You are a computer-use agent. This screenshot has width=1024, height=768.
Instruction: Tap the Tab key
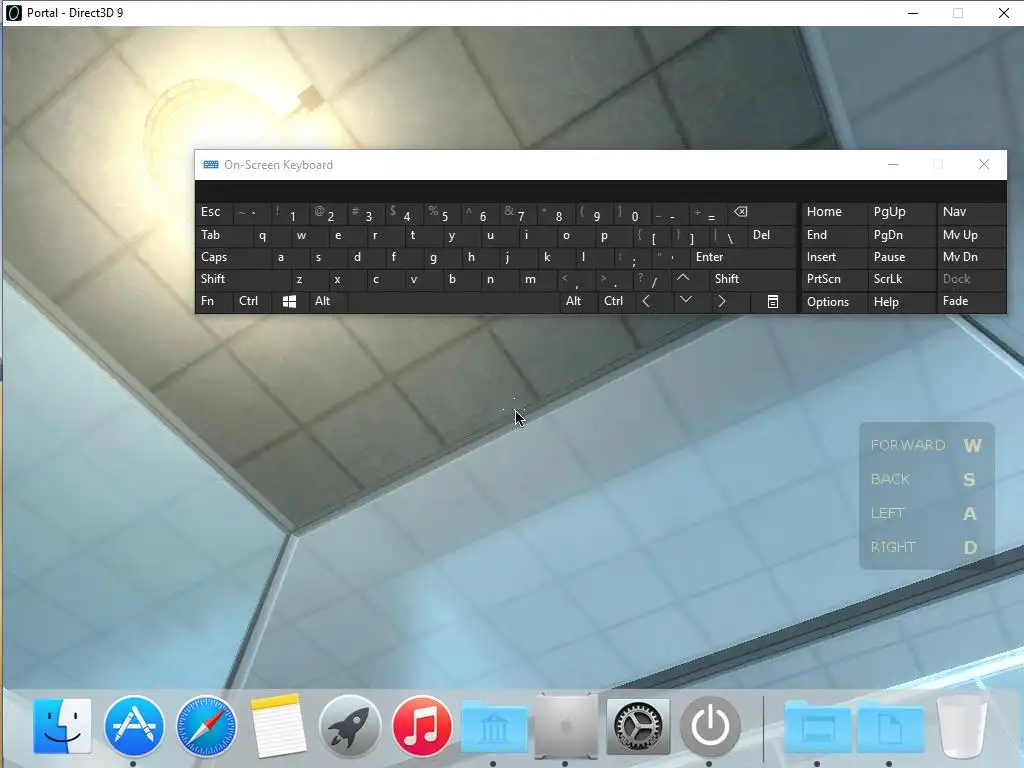(x=223, y=235)
